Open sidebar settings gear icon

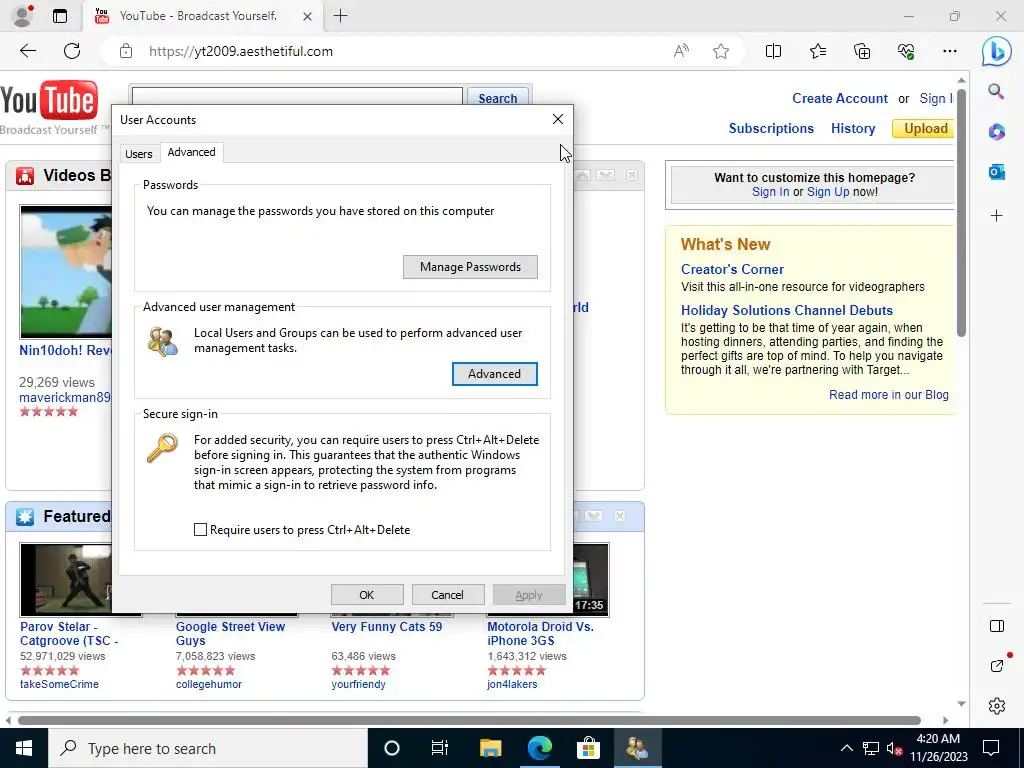pyautogui.click(x=997, y=706)
